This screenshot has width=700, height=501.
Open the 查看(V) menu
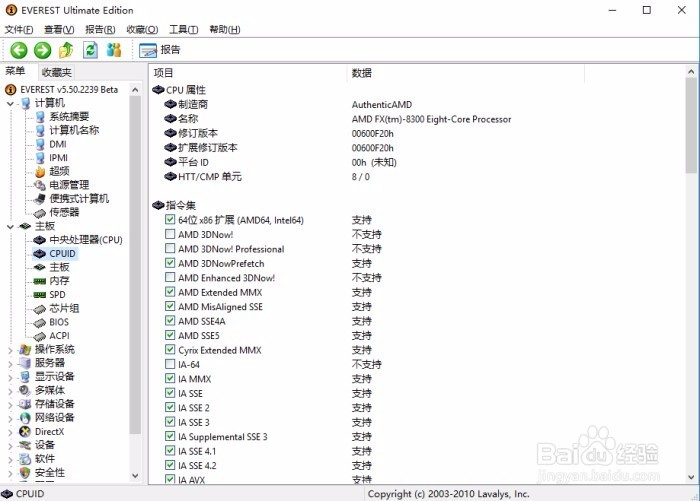59,29
